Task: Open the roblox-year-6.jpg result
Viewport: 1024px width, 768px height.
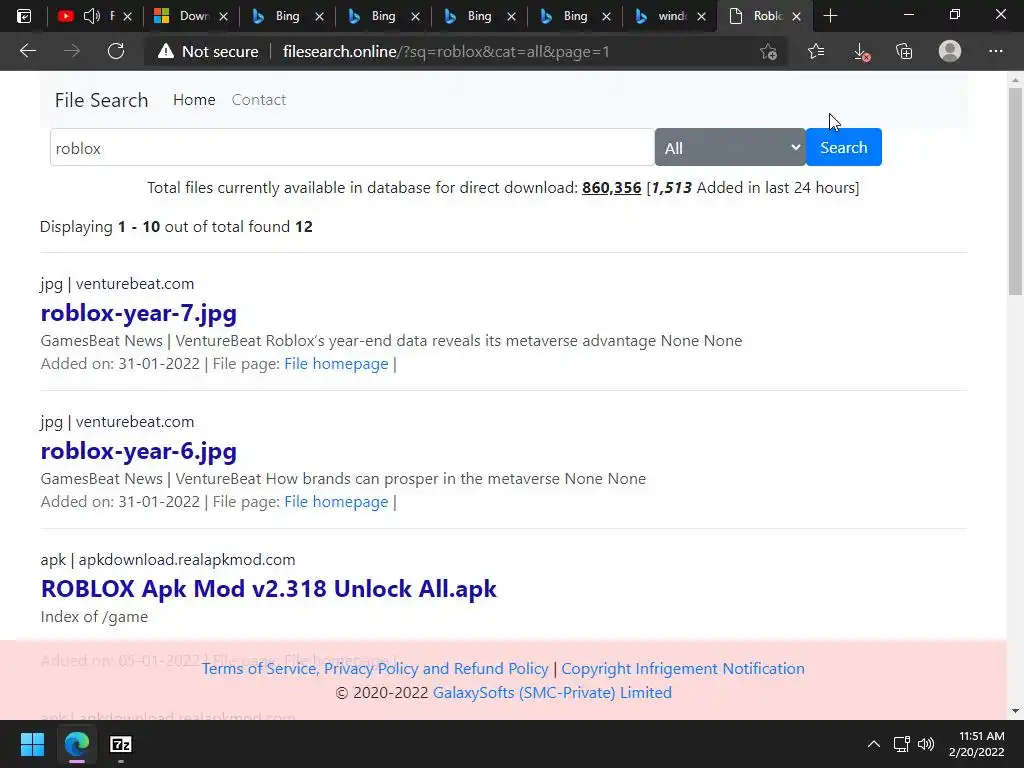Action: (x=138, y=451)
